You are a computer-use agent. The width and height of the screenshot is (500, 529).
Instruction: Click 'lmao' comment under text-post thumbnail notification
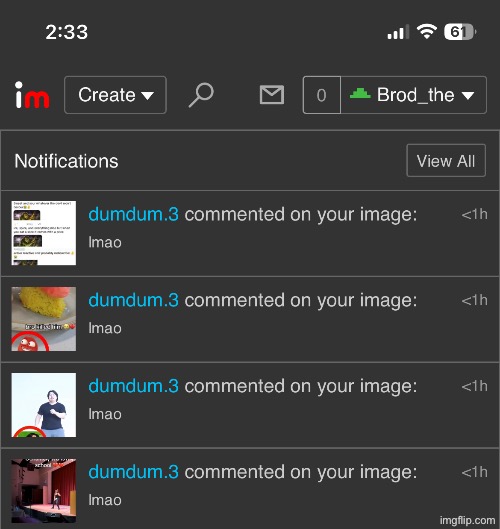tap(105, 243)
